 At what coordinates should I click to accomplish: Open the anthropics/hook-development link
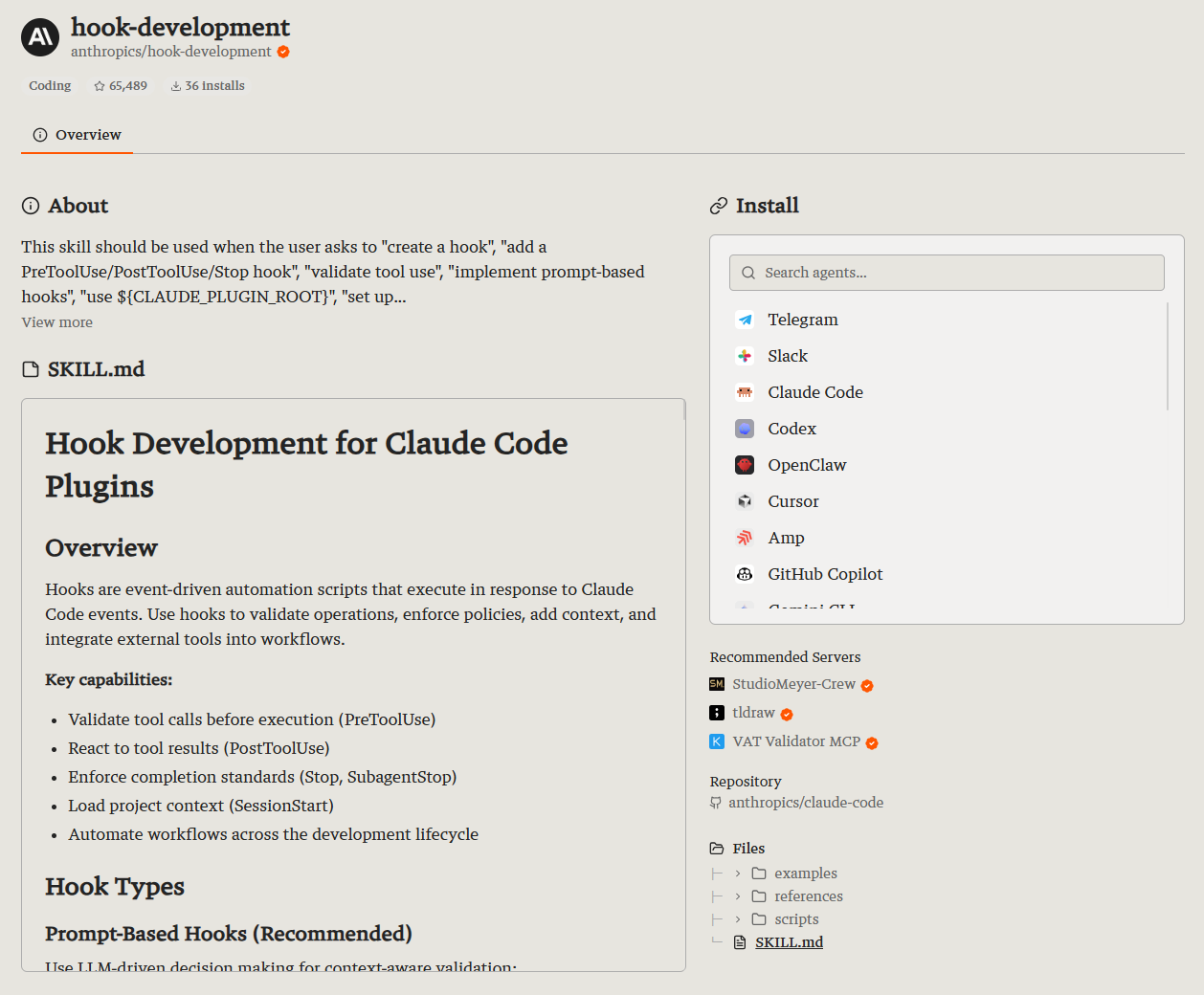(171, 52)
